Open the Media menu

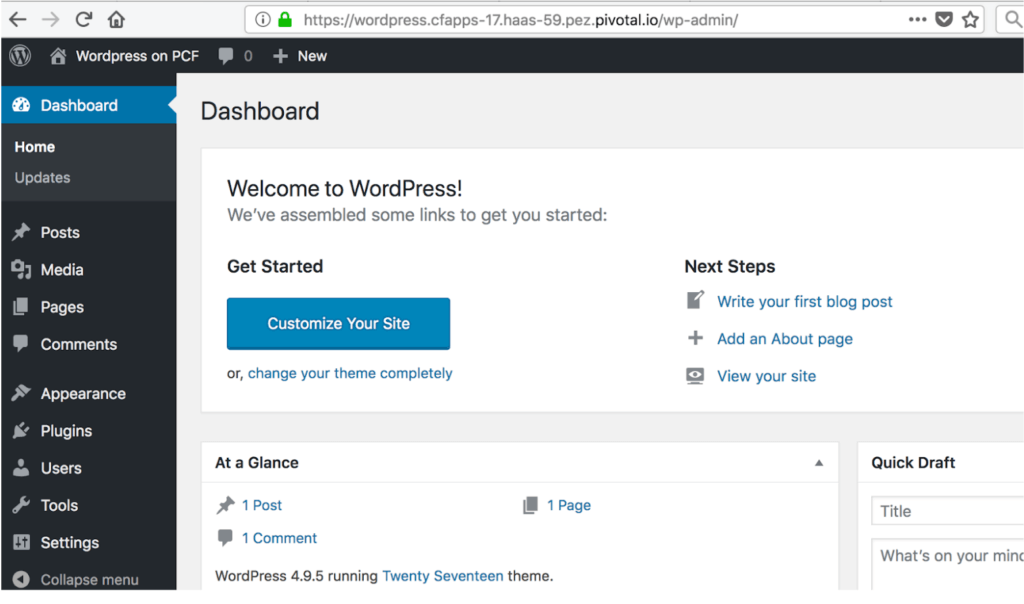(x=62, y=270)
